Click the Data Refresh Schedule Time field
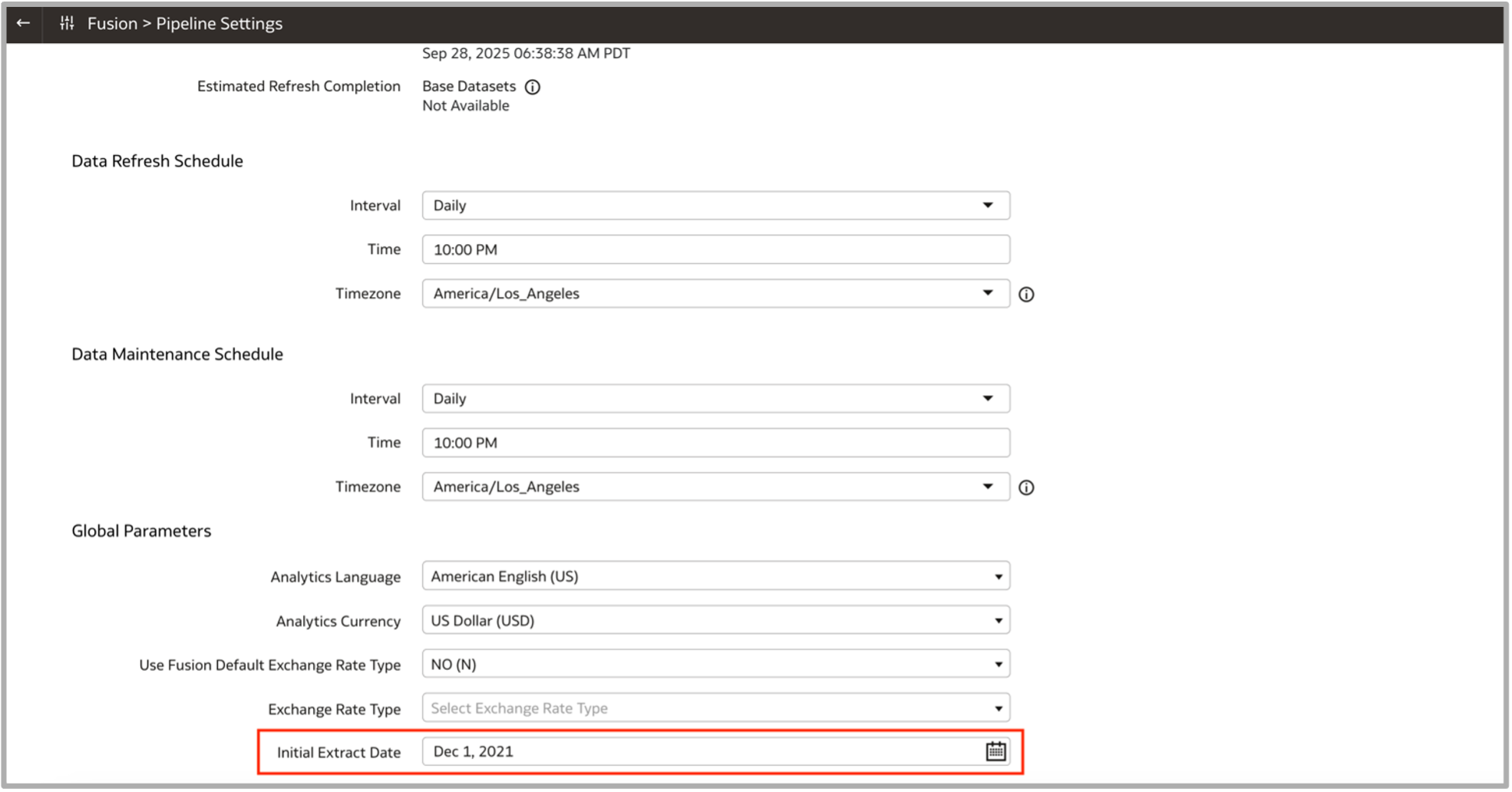The height and width of the screenshot is (792, 1512). [715, 249]
